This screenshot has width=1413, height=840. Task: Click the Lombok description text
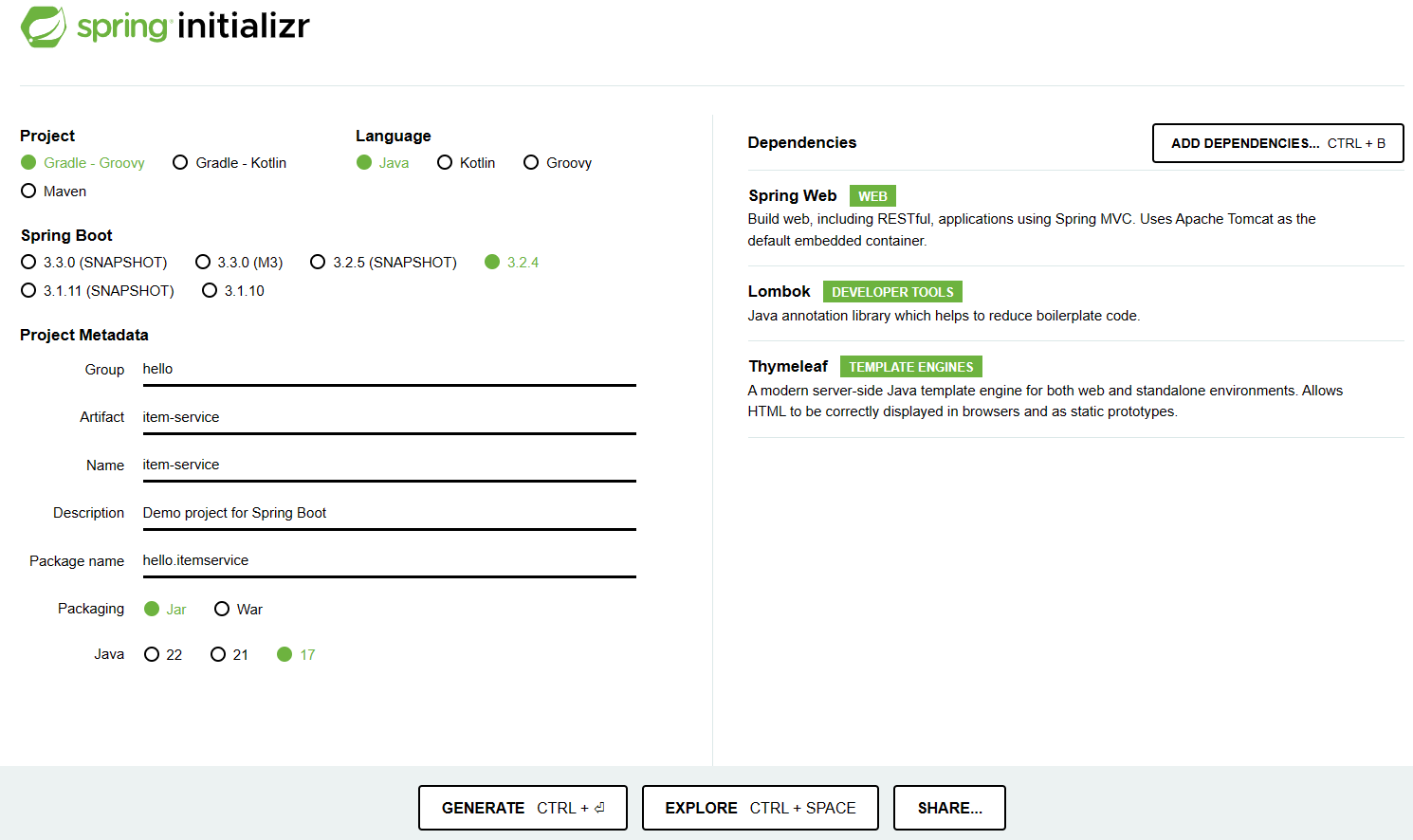[x=944, y=316]
